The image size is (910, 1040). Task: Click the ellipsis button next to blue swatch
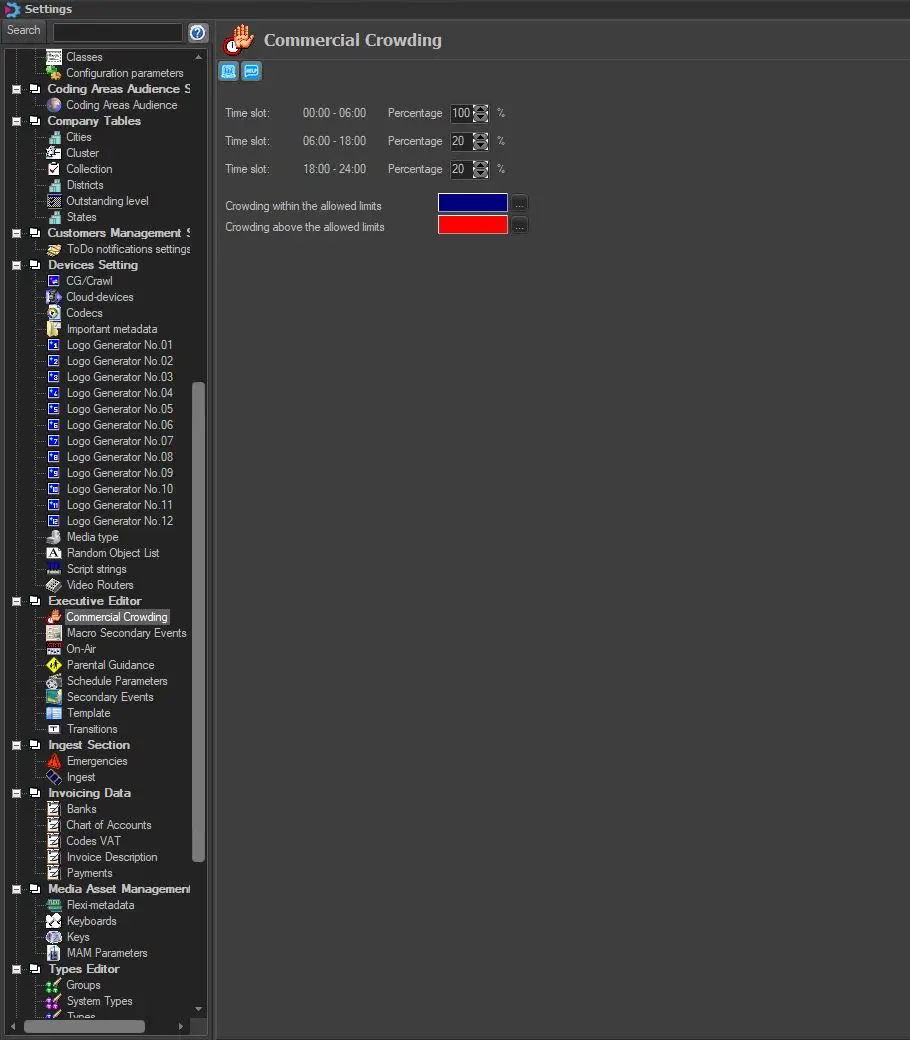[519, 203]
